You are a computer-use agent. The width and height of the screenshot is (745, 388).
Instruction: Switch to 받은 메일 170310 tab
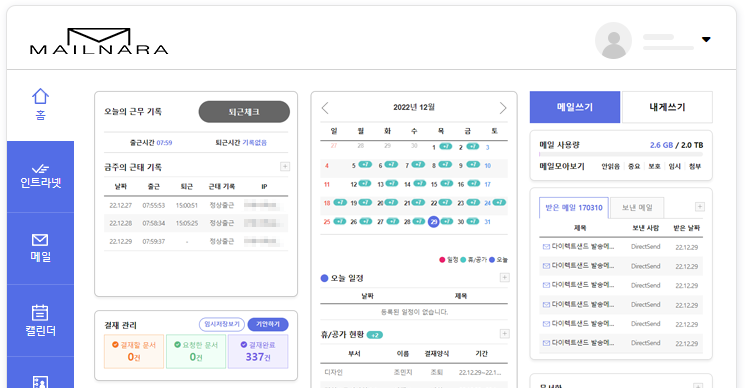(x=573, y=208)
